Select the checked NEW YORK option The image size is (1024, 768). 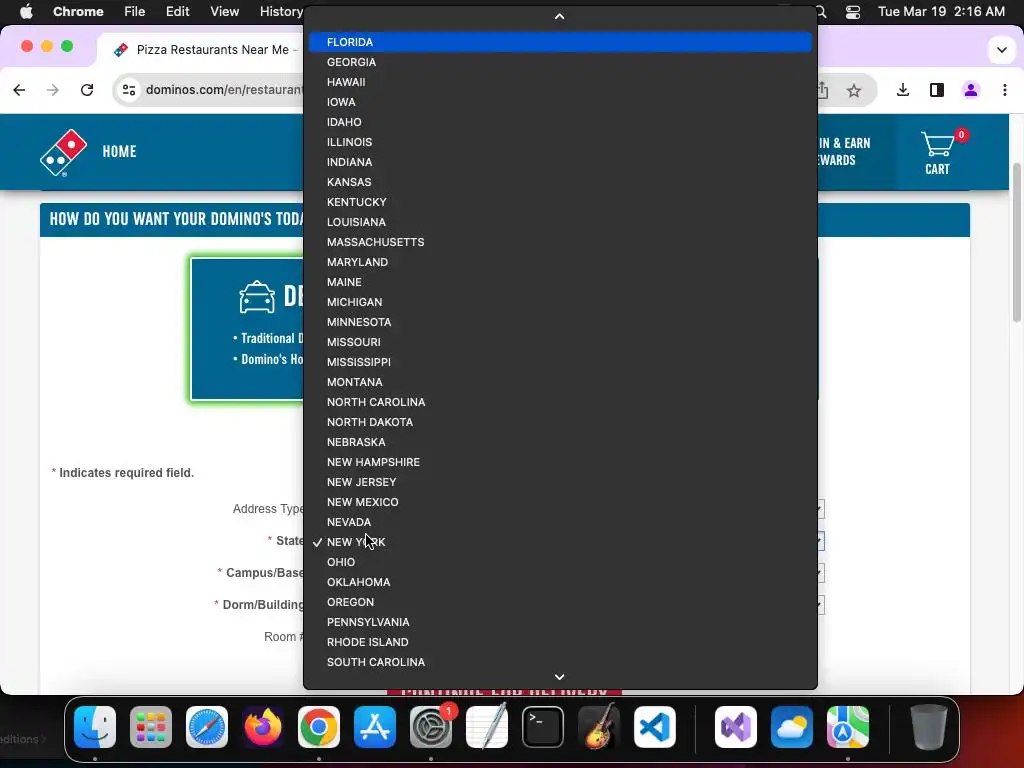point(560,542)
